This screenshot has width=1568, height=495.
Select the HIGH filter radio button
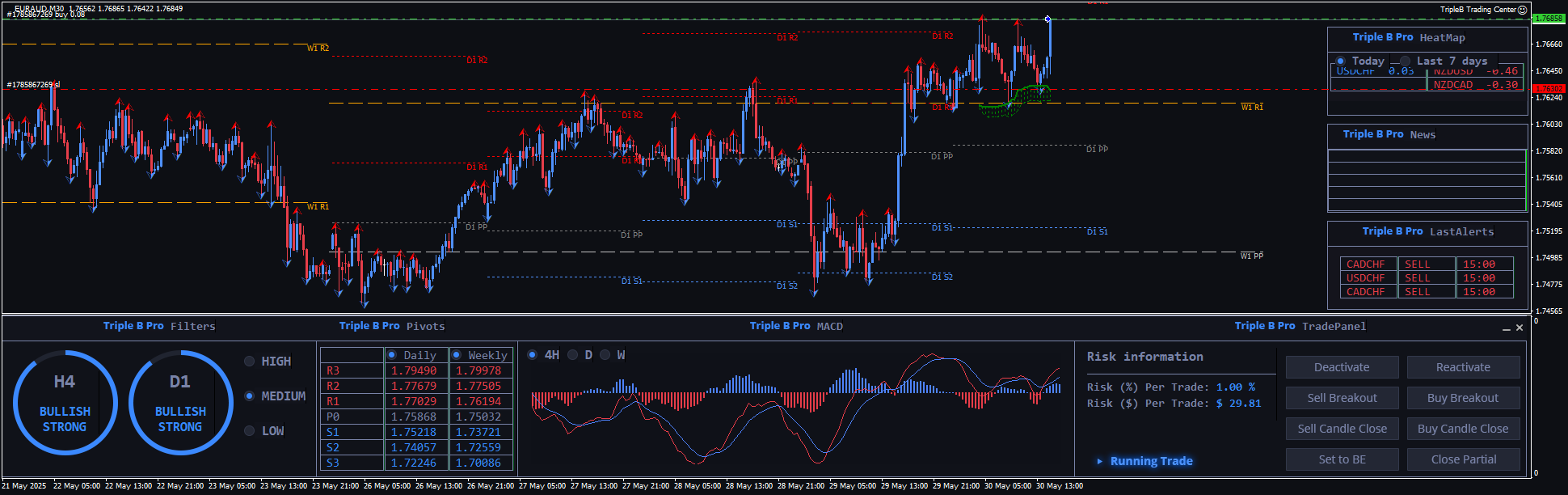tap(250, 362)
